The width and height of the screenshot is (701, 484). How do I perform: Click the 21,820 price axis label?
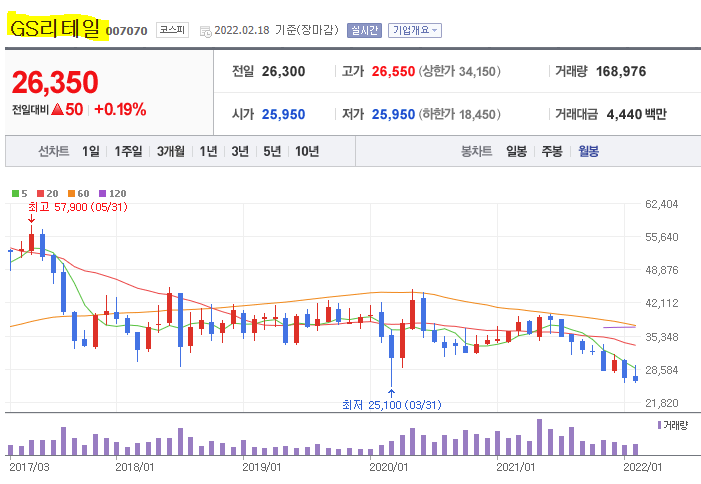pos(662,403)
